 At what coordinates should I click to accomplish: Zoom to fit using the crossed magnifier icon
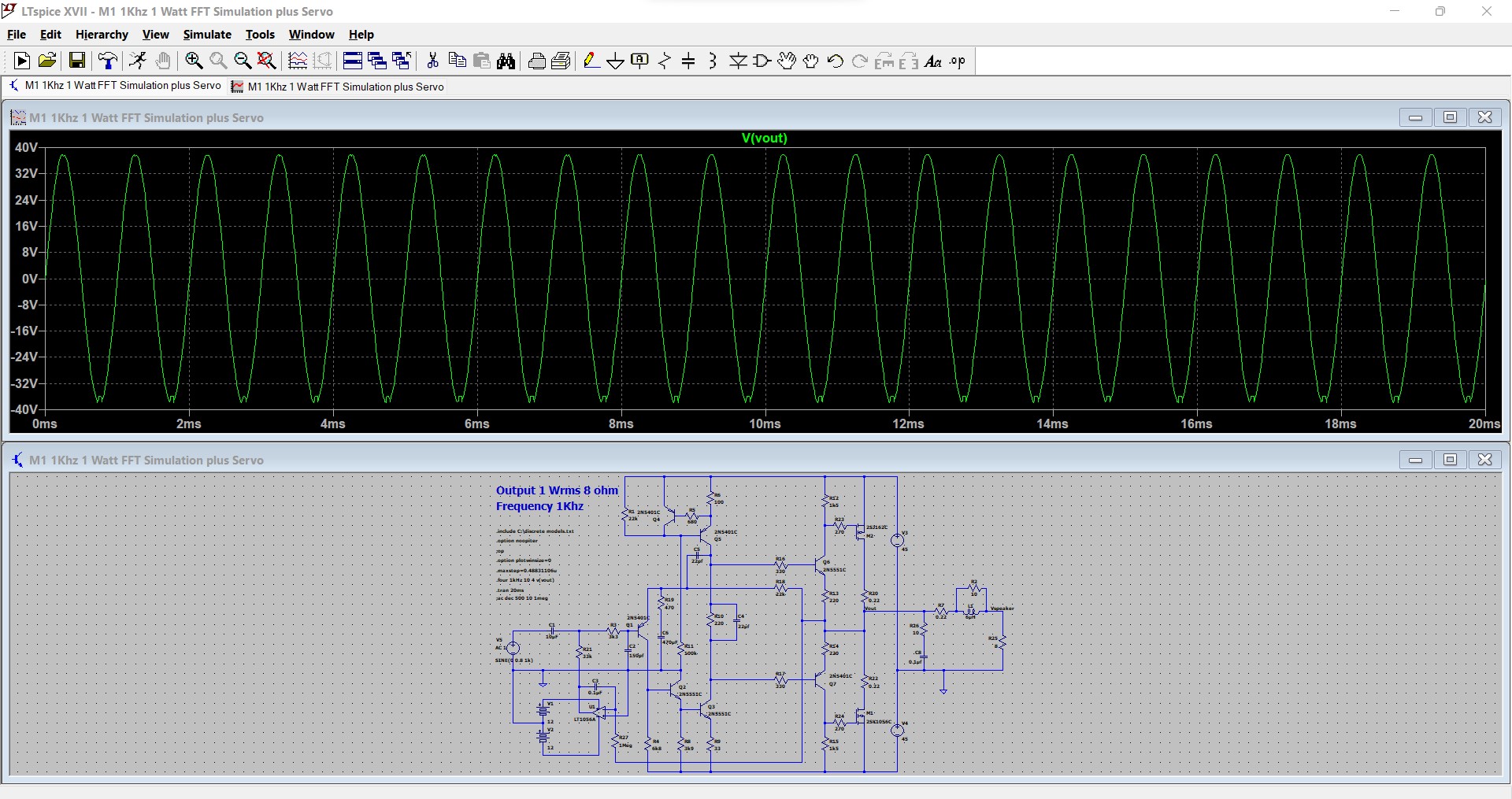point(267,61)
